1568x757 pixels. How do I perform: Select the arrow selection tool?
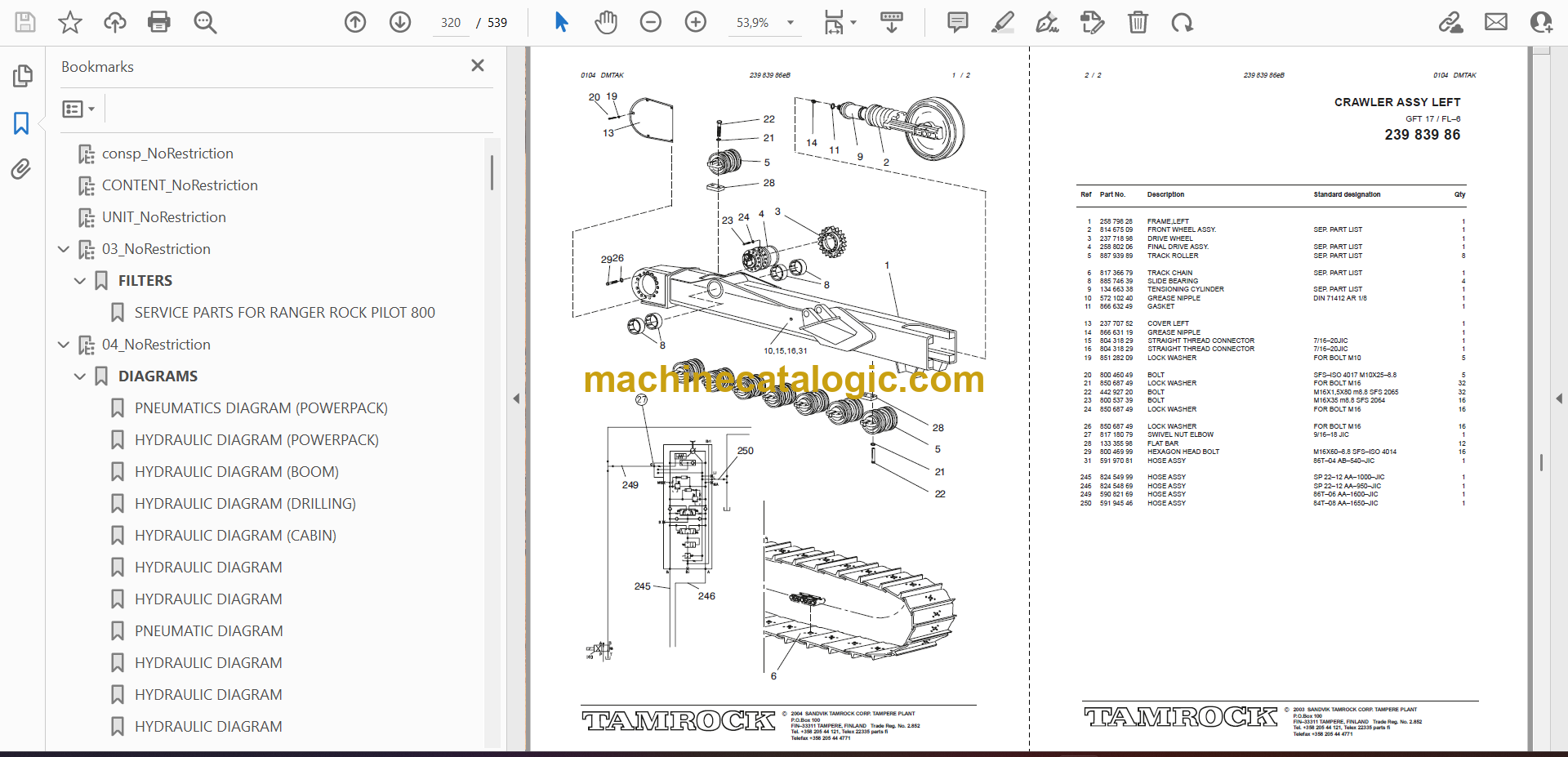coord(561,22)
